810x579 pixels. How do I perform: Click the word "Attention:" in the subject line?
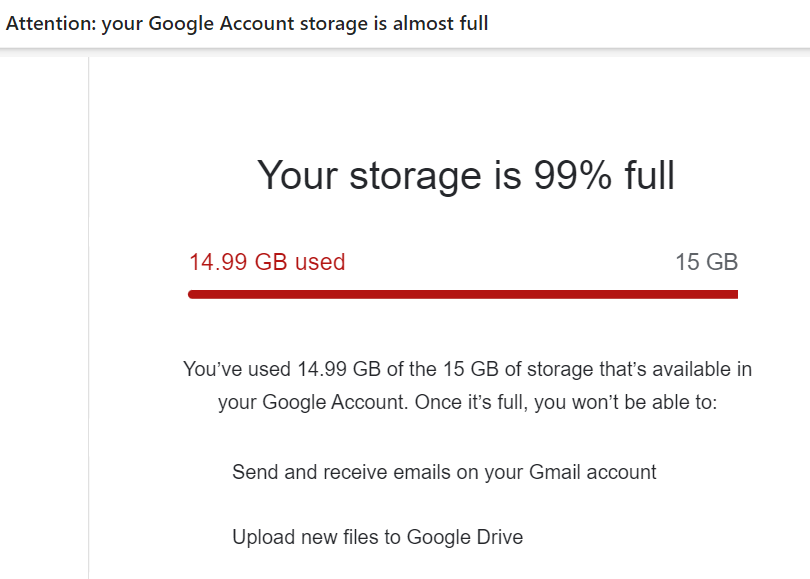tap(50, 23)
